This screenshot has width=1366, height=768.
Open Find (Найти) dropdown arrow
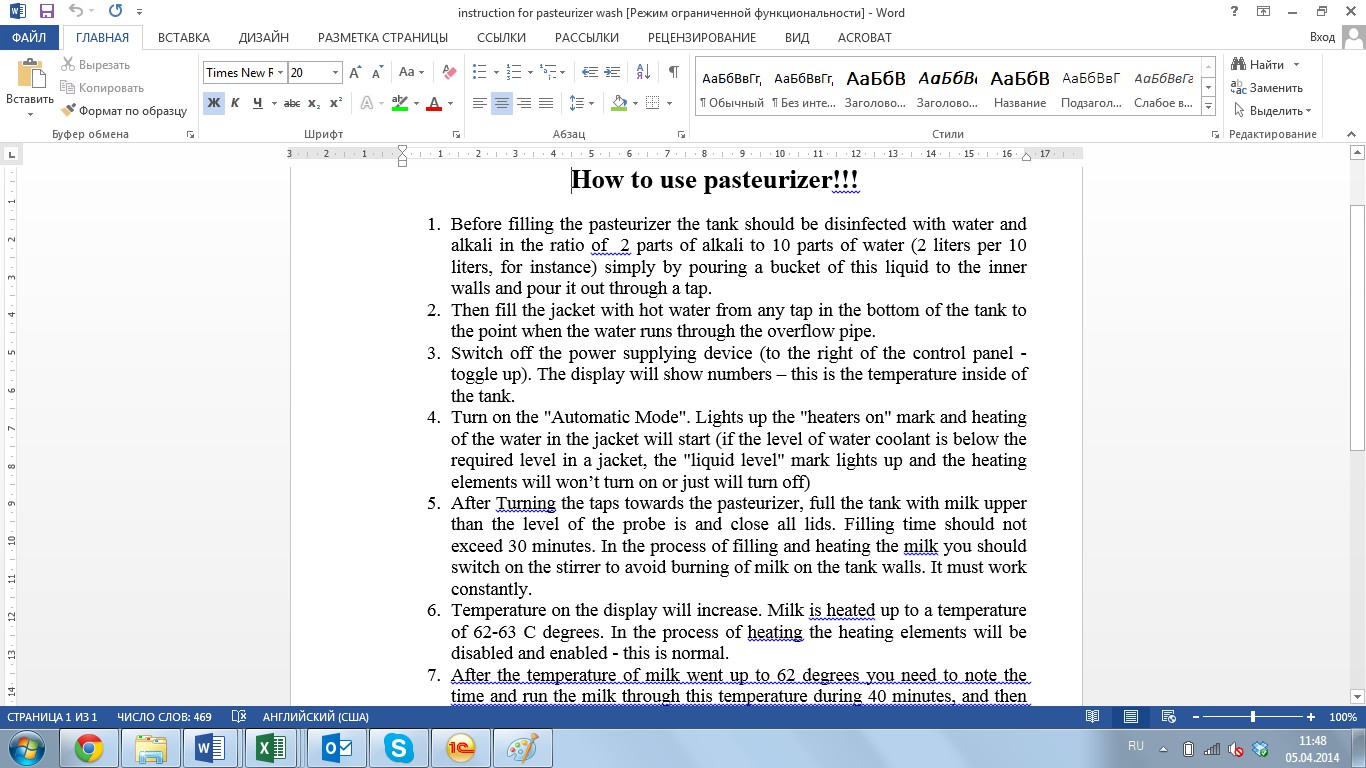point(1297,65)
